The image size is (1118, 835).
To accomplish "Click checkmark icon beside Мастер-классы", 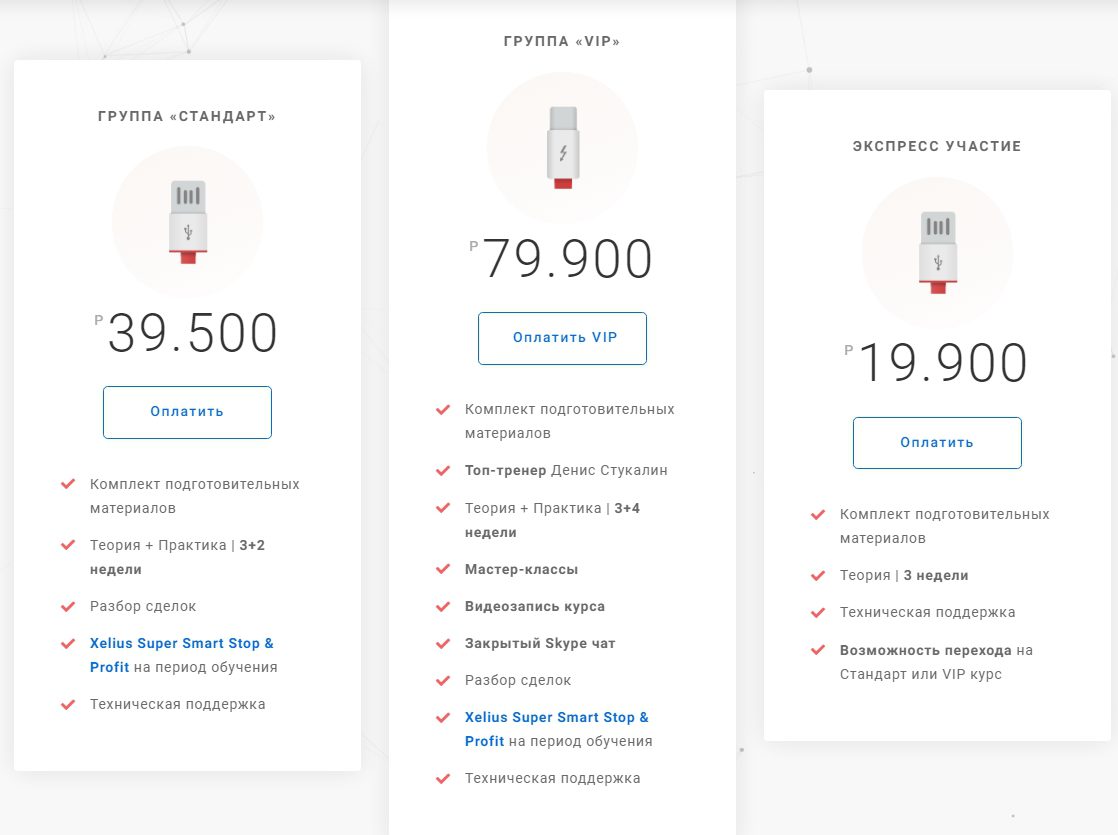I will coord(443,569).
